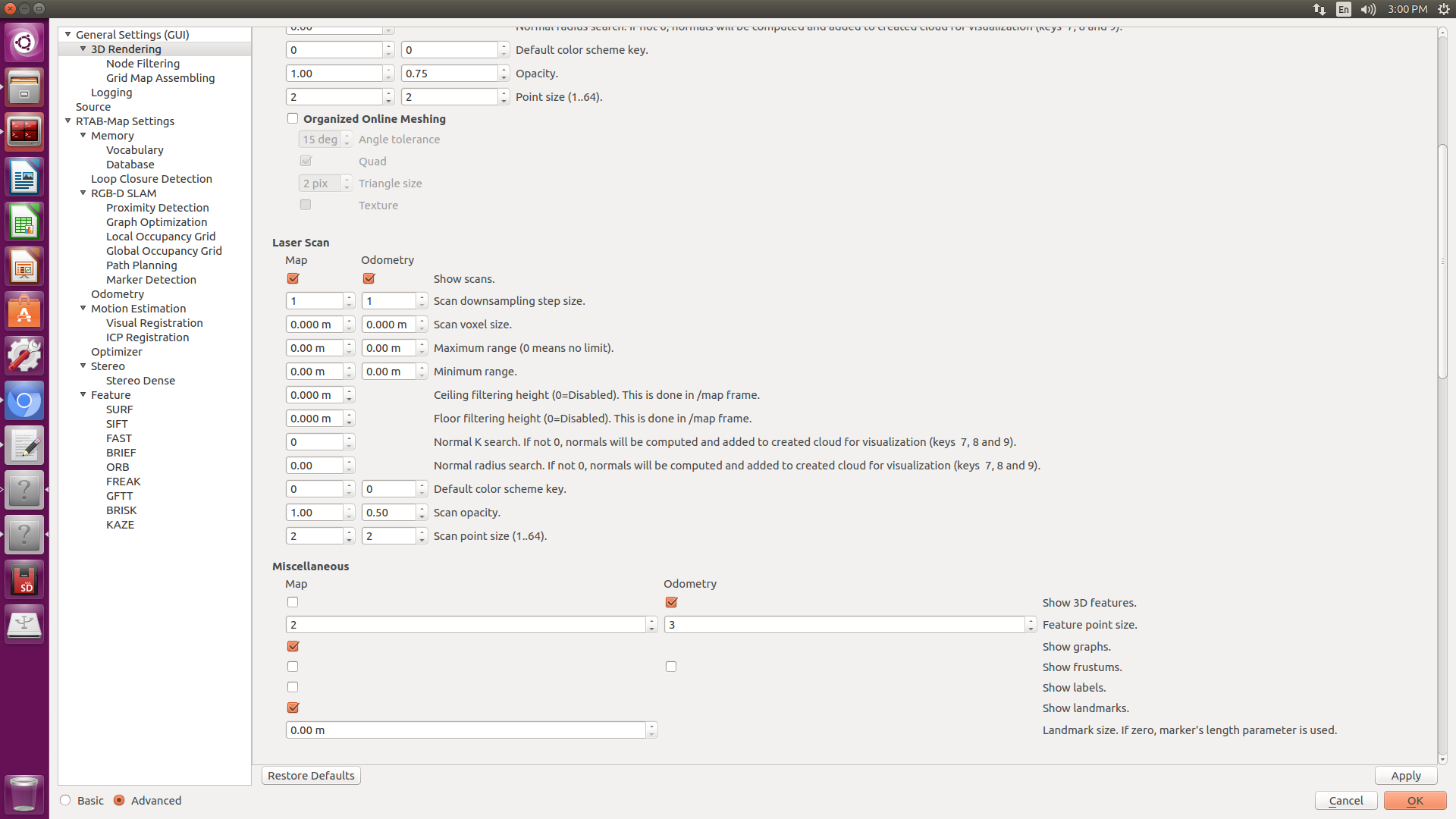Screen dimensions: 1456x819
Task: Uncheck Show graphs checkbox
Action: coord(293,646)
